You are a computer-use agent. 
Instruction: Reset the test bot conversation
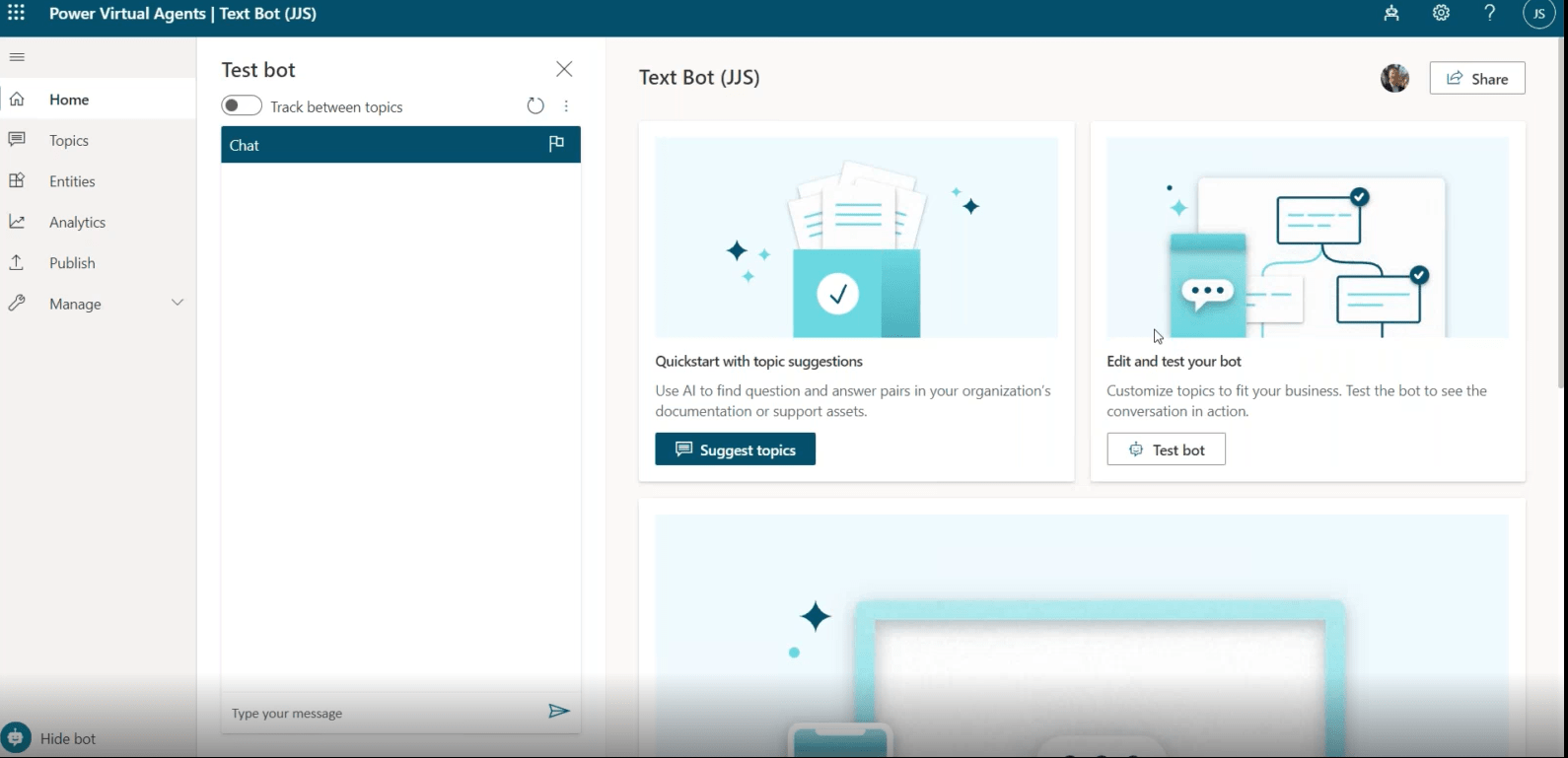(x=535, y=105)
